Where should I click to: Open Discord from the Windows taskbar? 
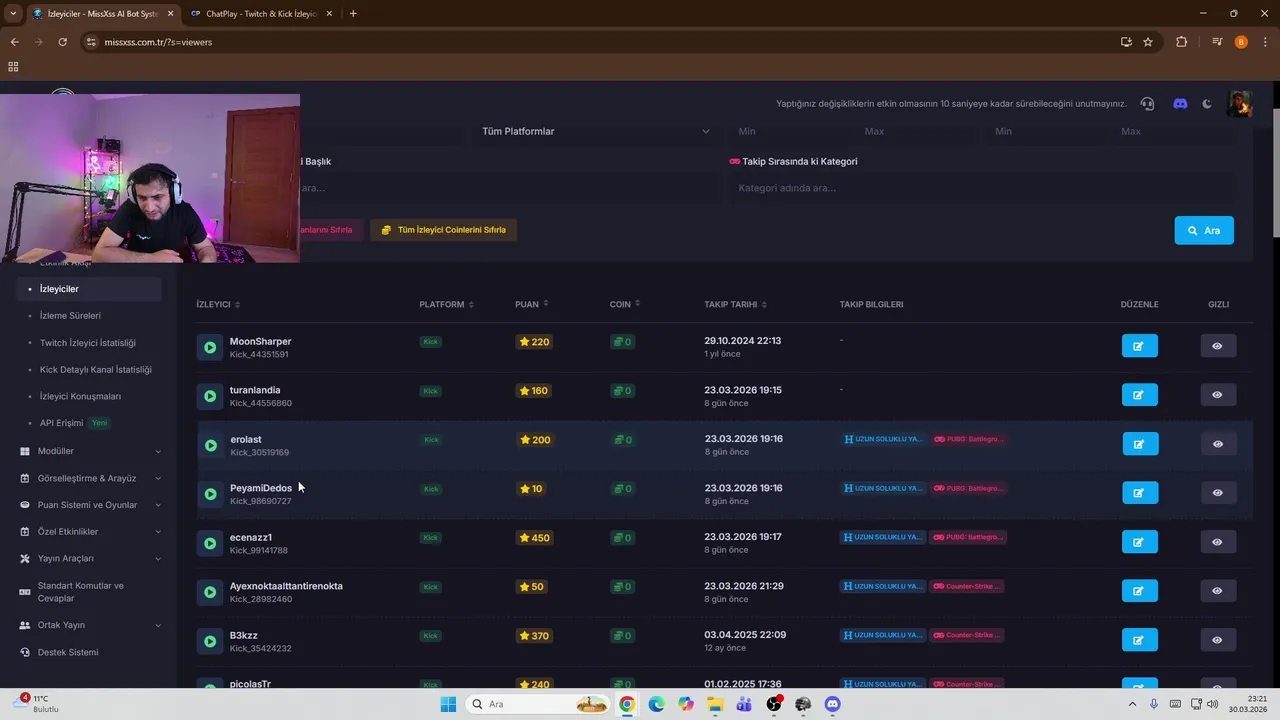coord(832,704)
